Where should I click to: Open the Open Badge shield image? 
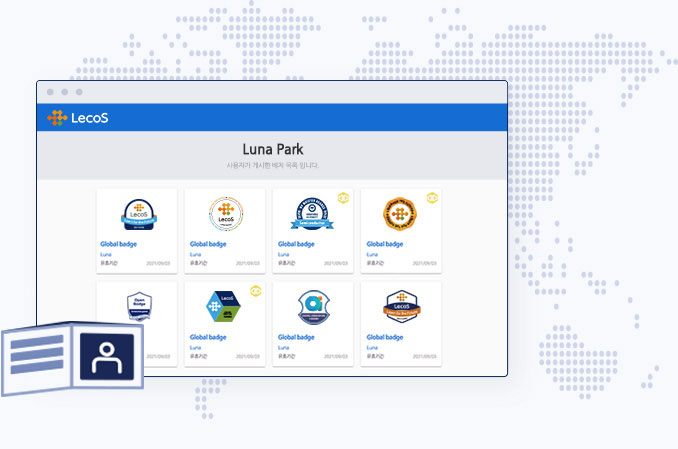137,307
